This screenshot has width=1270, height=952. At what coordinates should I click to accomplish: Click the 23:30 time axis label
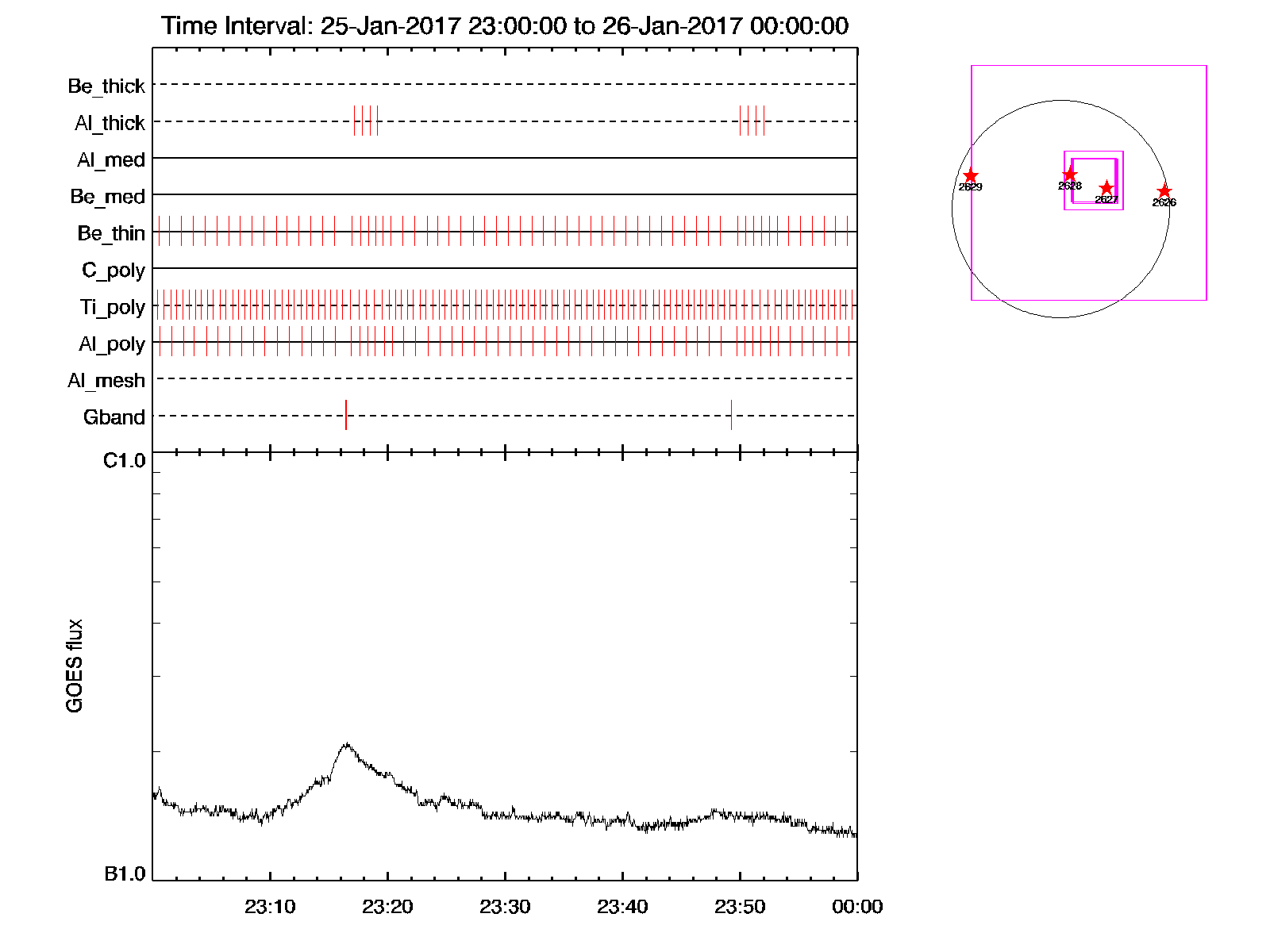(505, 907)
